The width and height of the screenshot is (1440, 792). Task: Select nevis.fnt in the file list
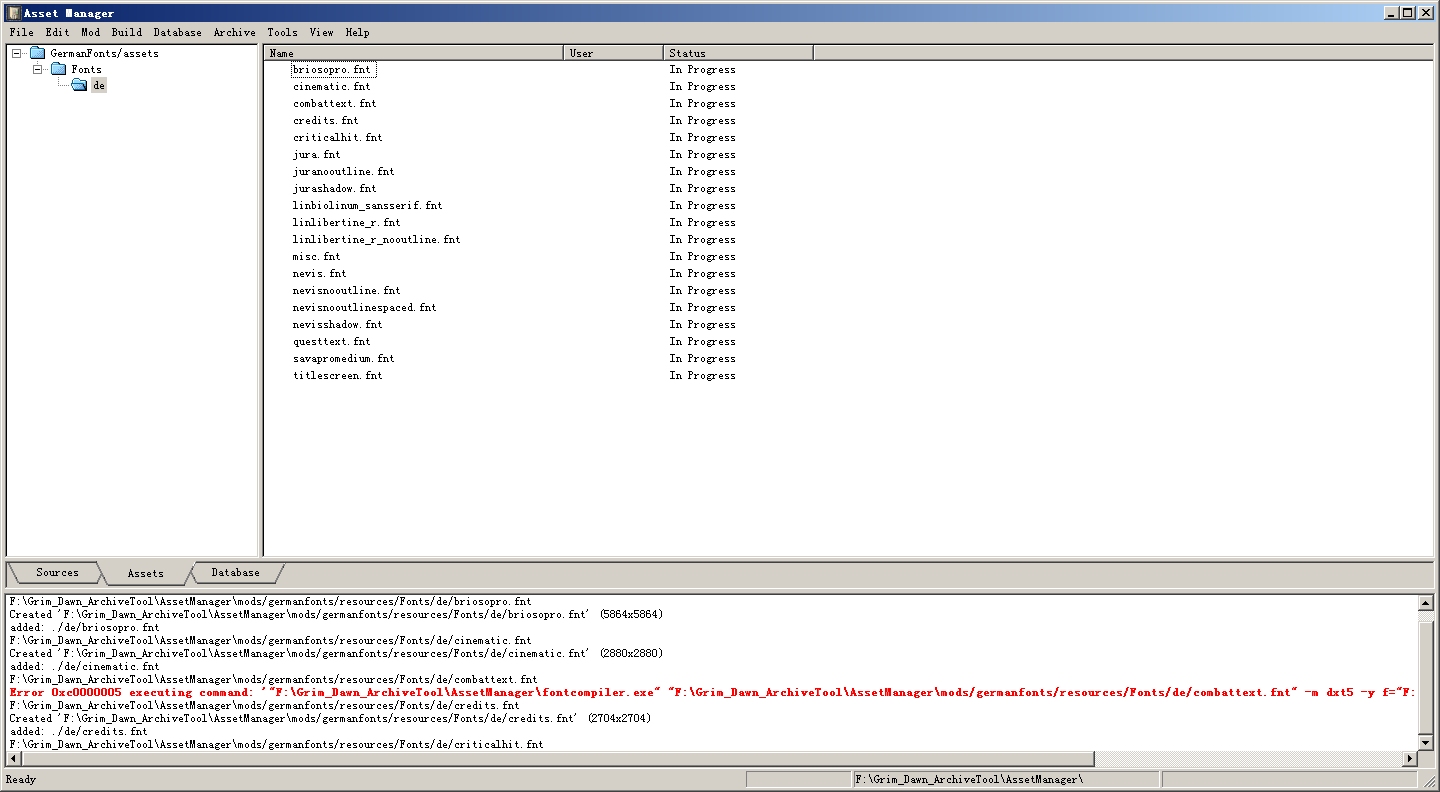click(319, 274)
